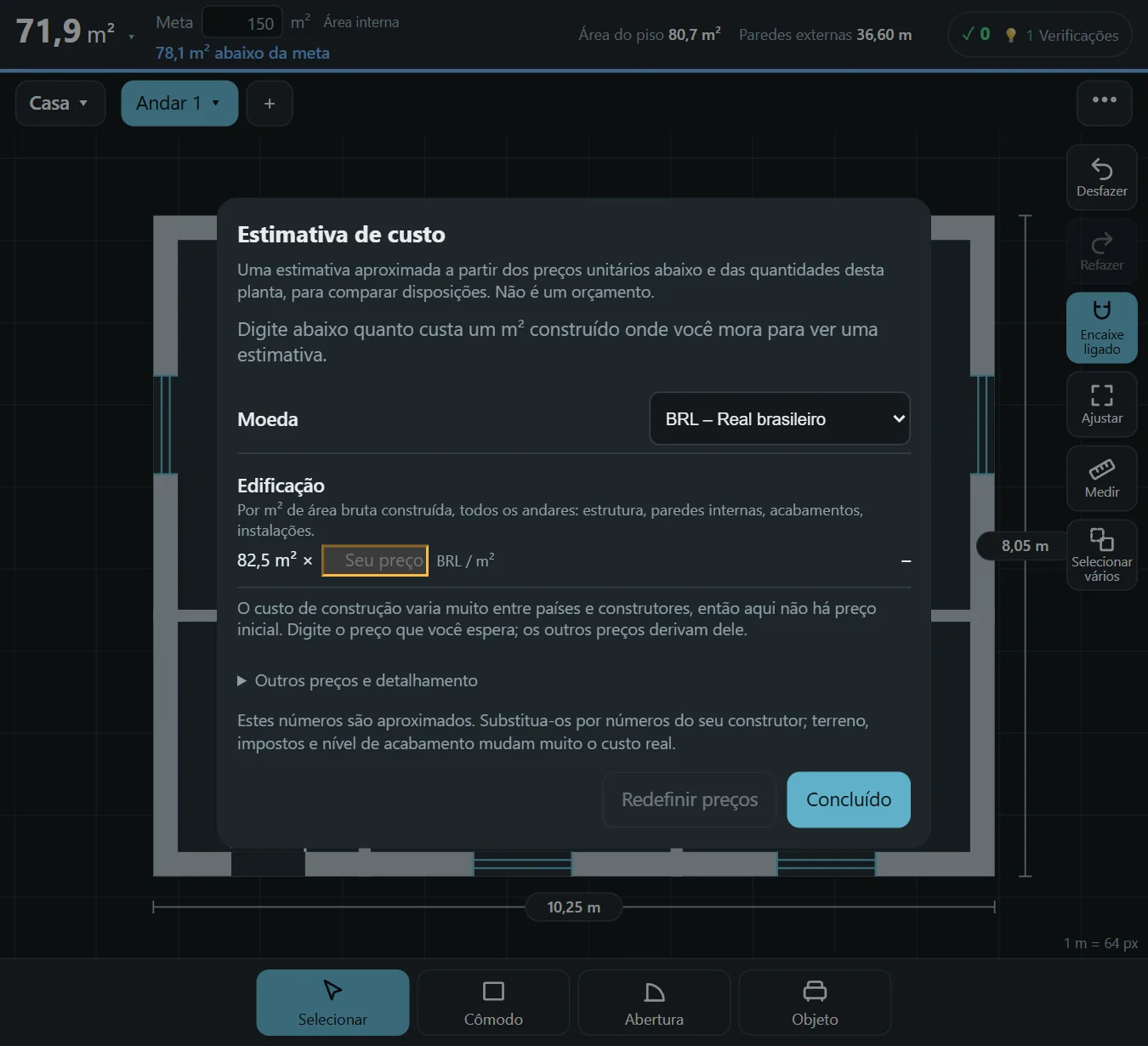The image size is (1148, 1046).
Task: Click the 82,5 m² quantity in Edificação
Action: 267,560
